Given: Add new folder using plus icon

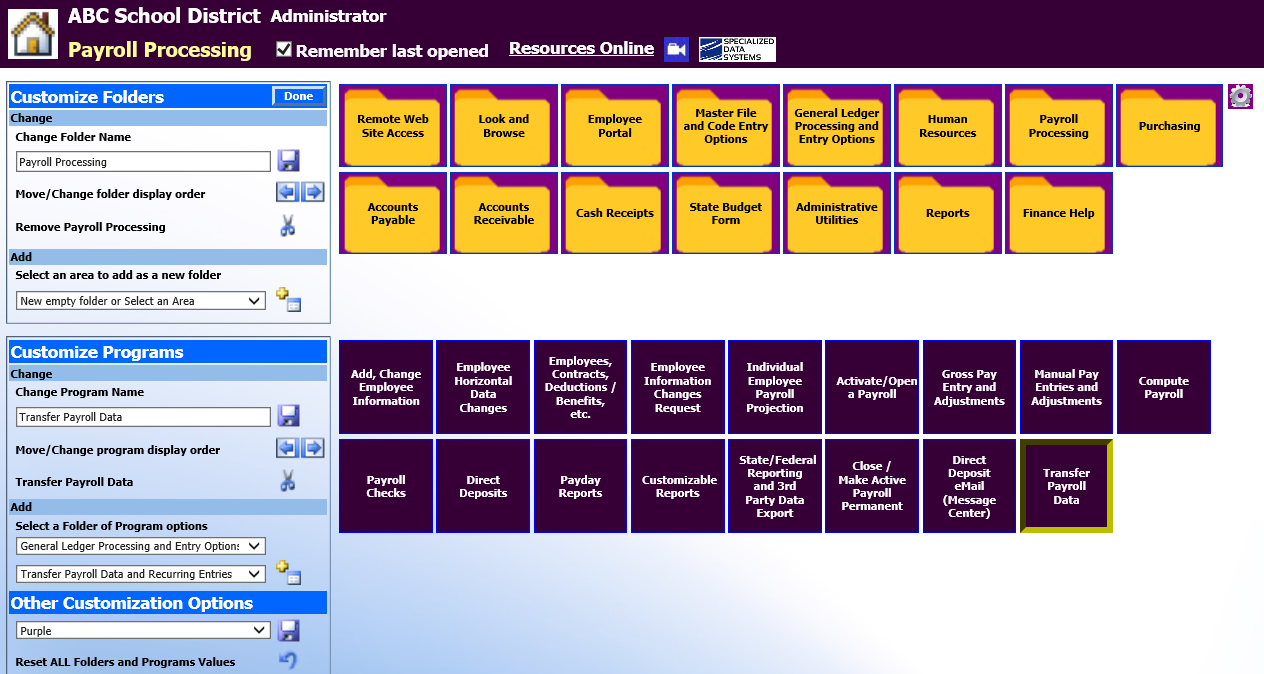Looking at the screenshot, I should [x=288, y=300].
